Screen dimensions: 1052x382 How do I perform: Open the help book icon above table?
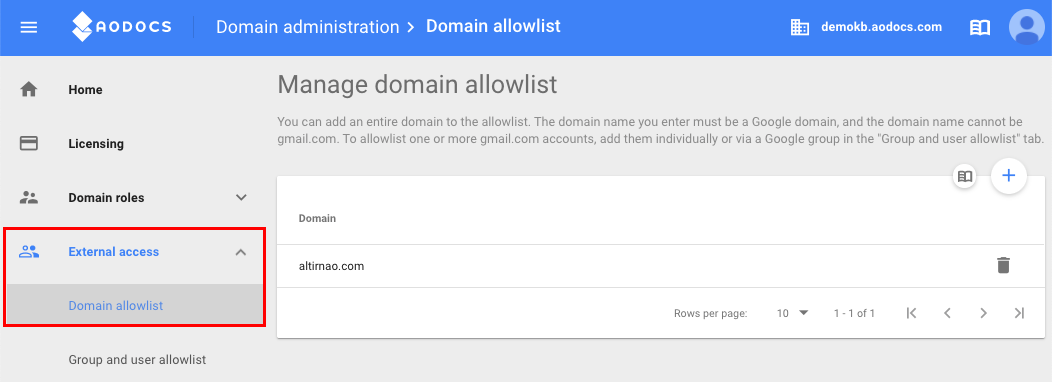965,177
